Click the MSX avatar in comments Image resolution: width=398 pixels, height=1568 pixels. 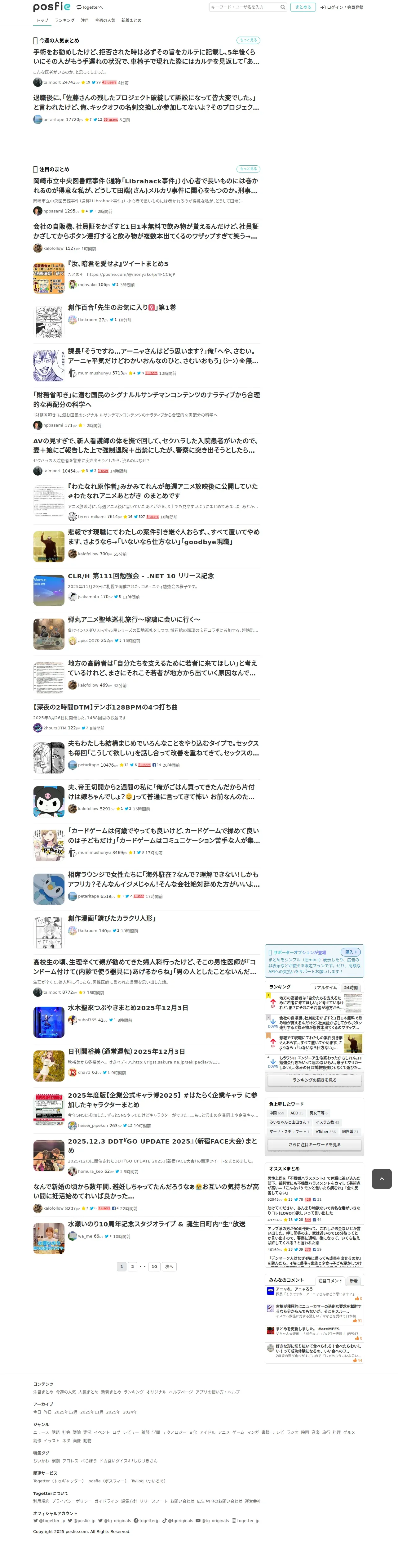pos(270,1290)
